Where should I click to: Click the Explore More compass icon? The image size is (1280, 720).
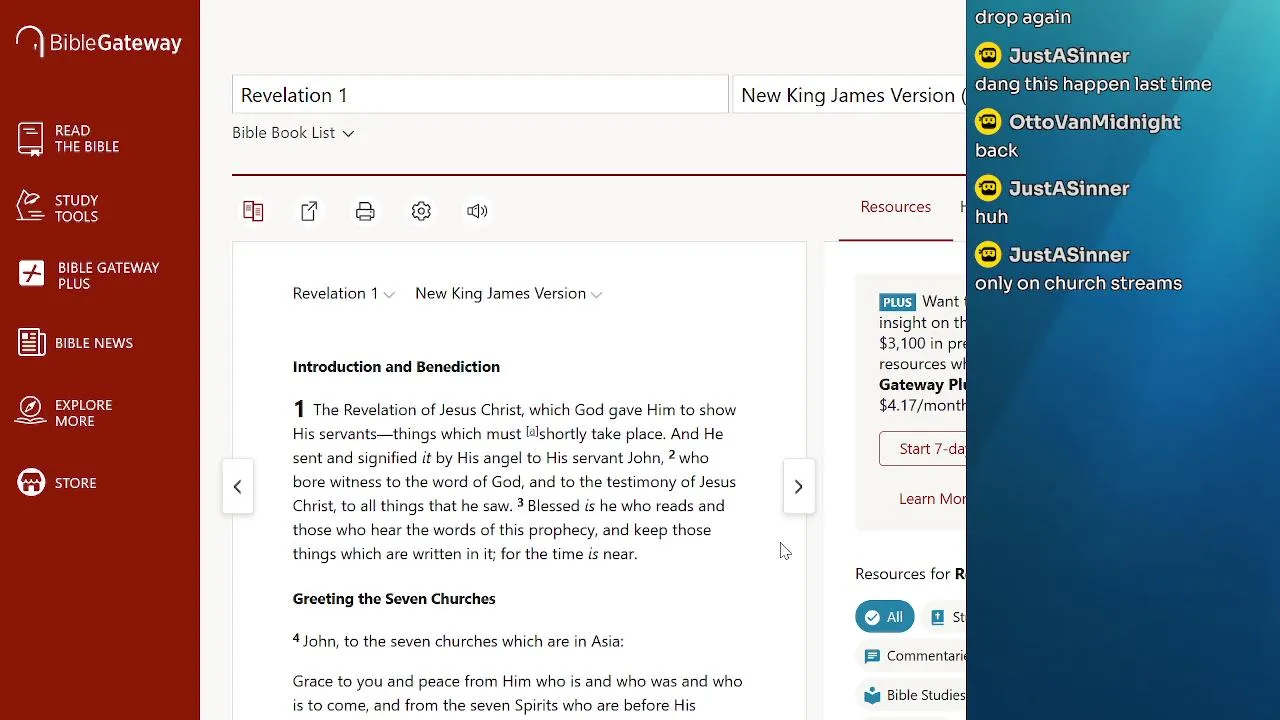click(31, 411)
